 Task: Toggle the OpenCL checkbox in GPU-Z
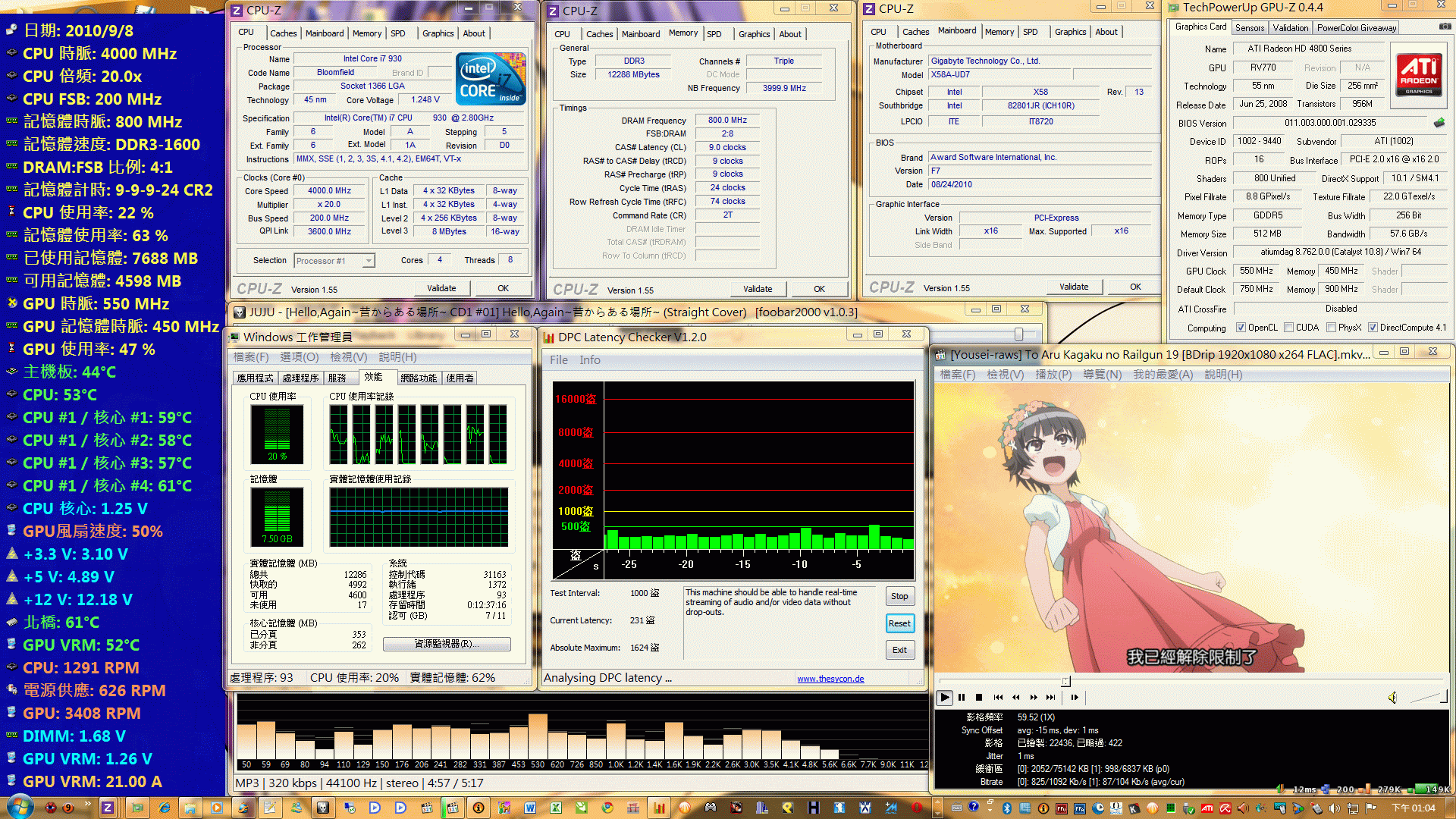[x=1241, y=328]
